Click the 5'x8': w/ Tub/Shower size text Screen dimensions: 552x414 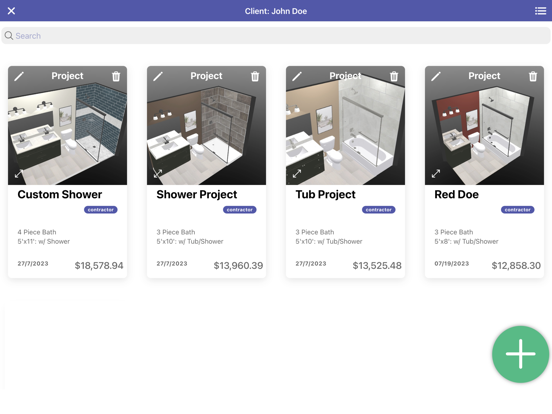point(466,242)
